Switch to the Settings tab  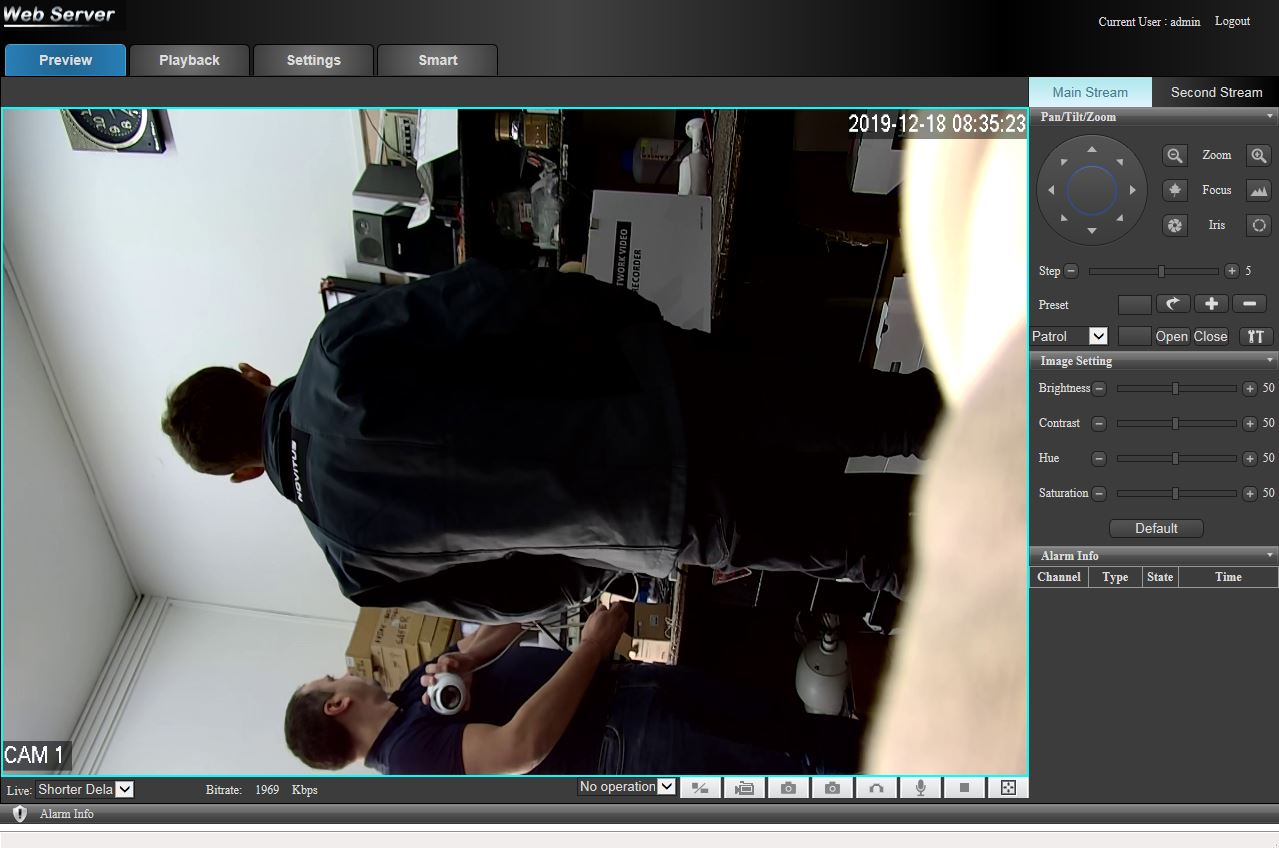tap(313, 60)
